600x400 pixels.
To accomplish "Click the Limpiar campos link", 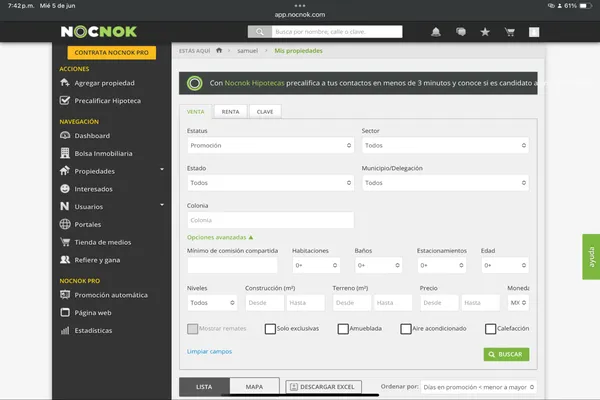I will coord(209,352).
